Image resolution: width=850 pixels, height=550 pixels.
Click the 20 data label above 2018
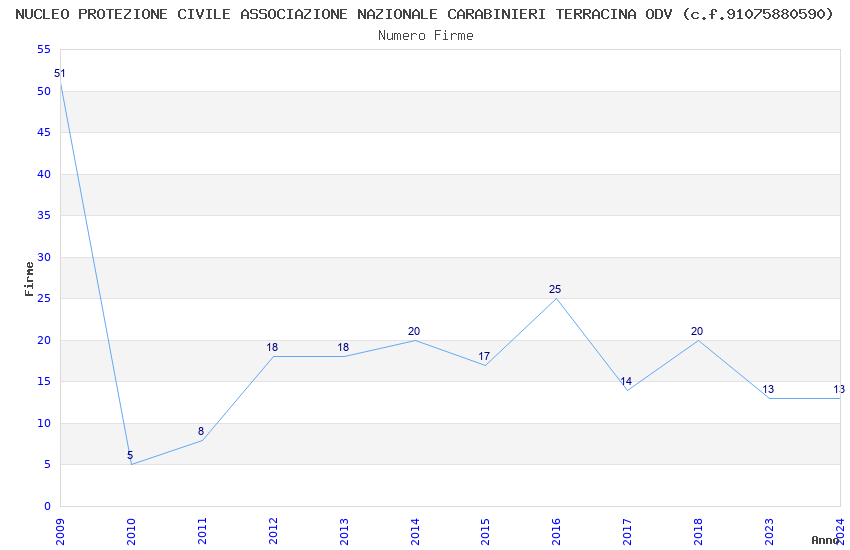(x=697, y=331)
